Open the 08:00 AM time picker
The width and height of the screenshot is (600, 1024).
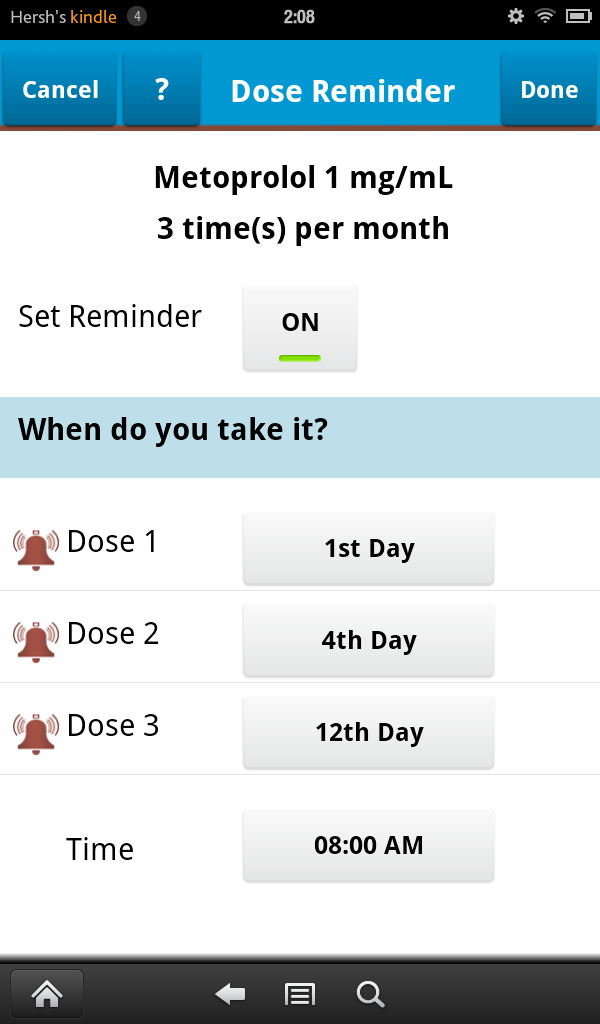click(x=368, y=844)
